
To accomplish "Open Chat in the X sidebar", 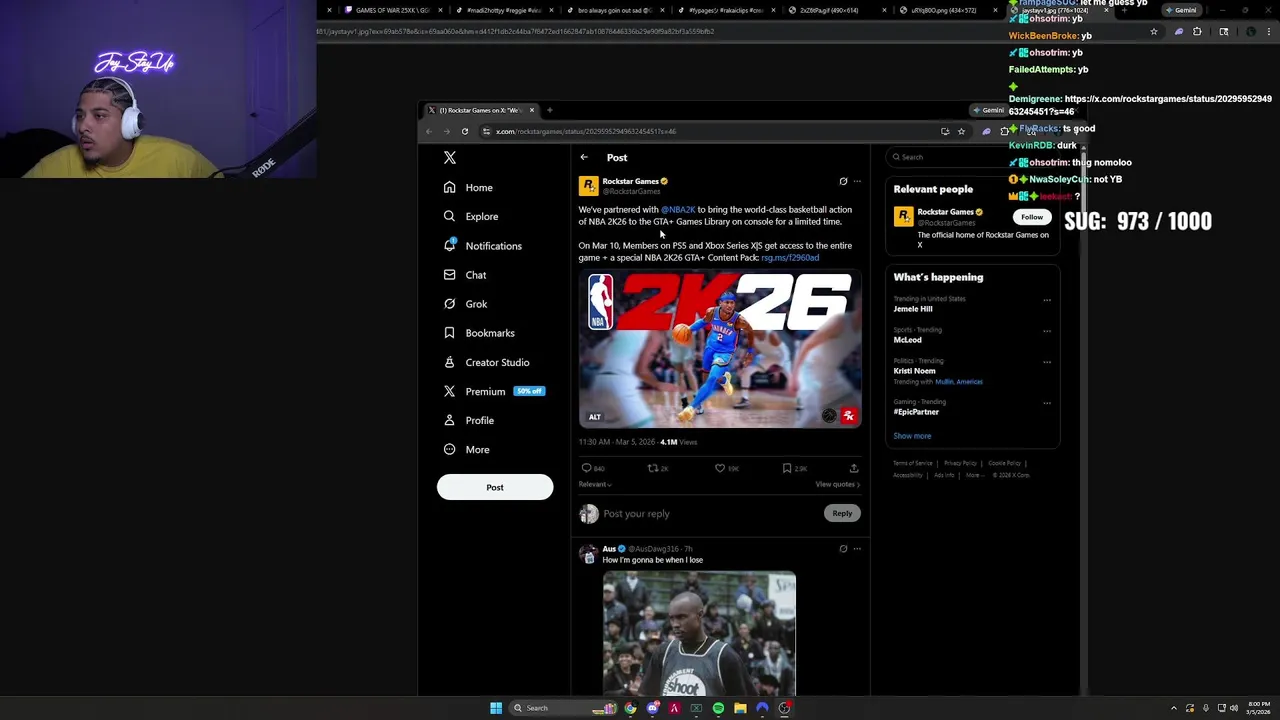I will (x=465, y=275).
